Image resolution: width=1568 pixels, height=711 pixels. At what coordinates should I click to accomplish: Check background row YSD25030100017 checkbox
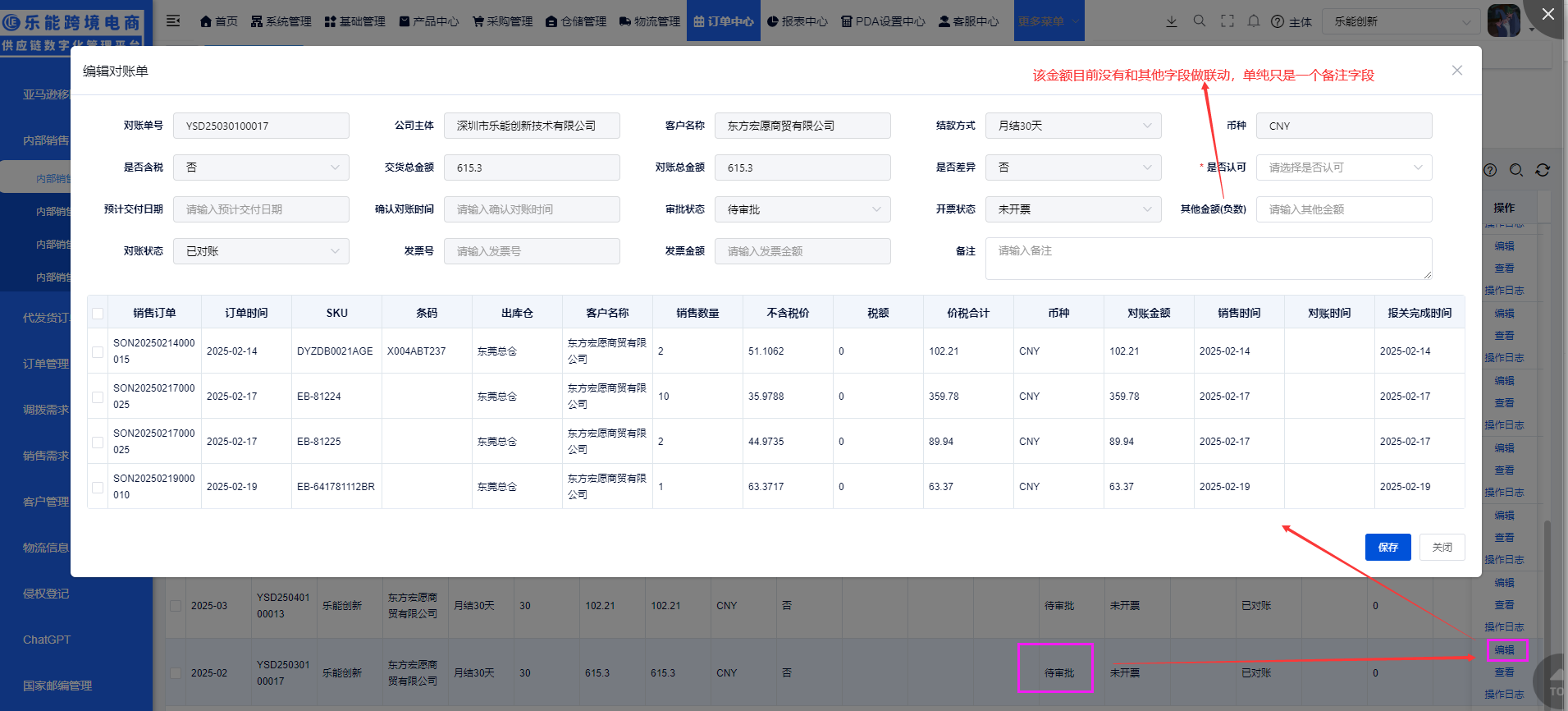(x=176, y=673)
